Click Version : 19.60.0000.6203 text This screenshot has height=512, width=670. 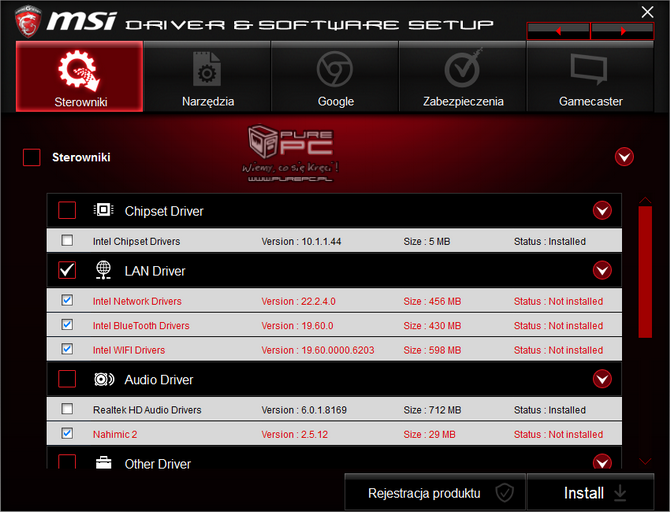tap(317, 350)
